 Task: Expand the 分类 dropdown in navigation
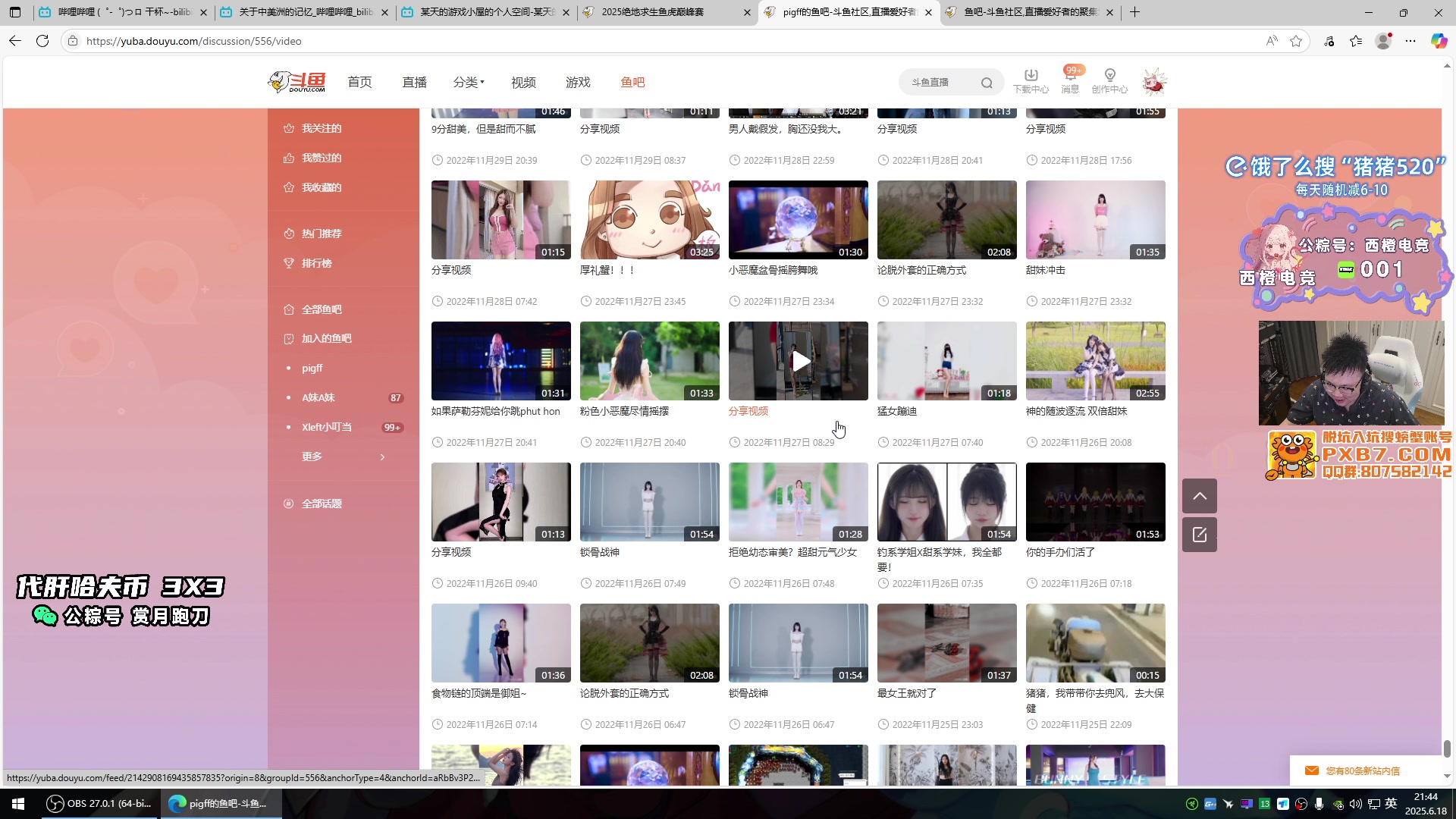coord(469,82)
